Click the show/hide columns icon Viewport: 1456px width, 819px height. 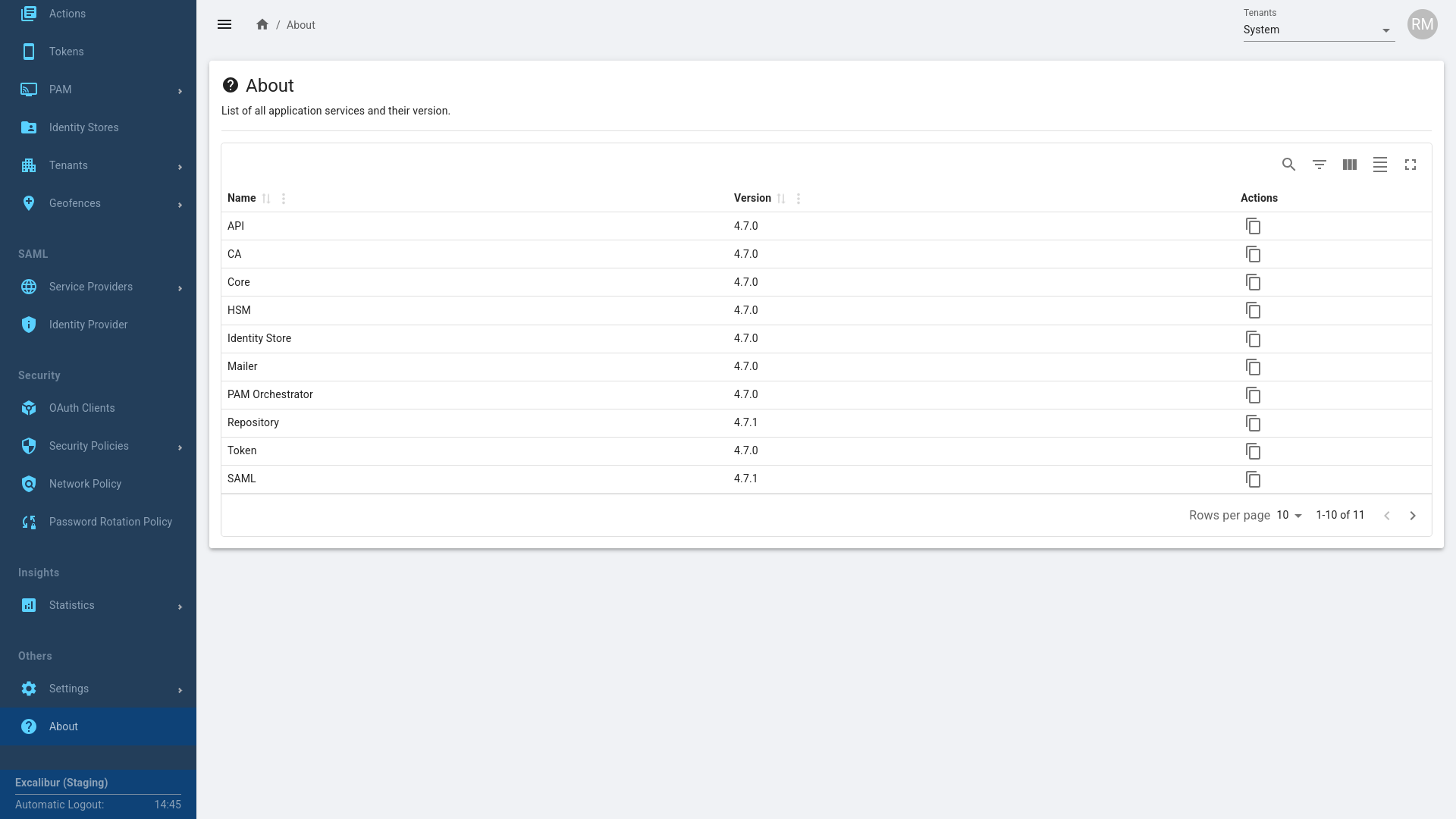(1350, 165)
